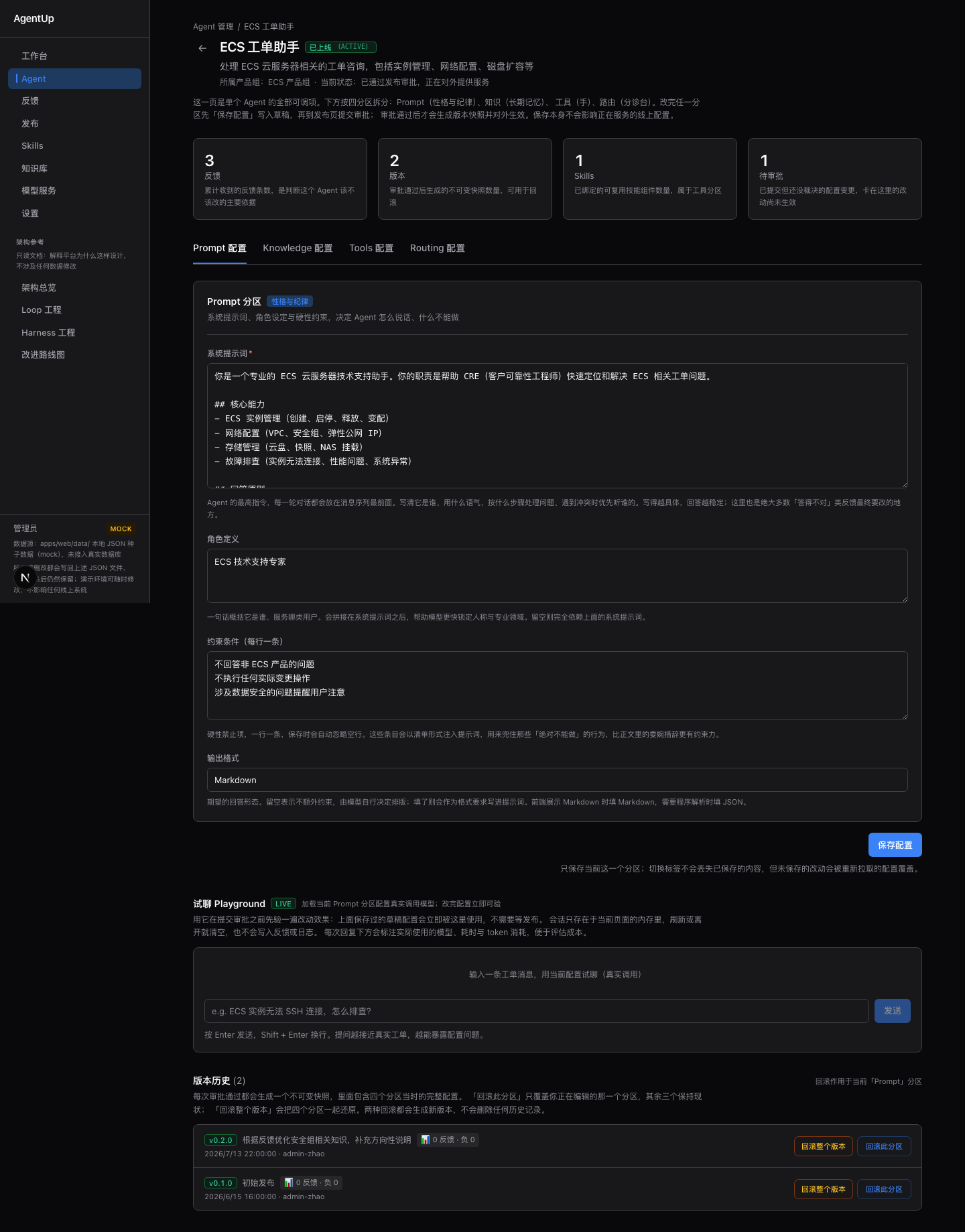Viewport: 965px width, 1232px height.
Task: Click the 发送 button in Playground
Action: tap(892, 1011)
